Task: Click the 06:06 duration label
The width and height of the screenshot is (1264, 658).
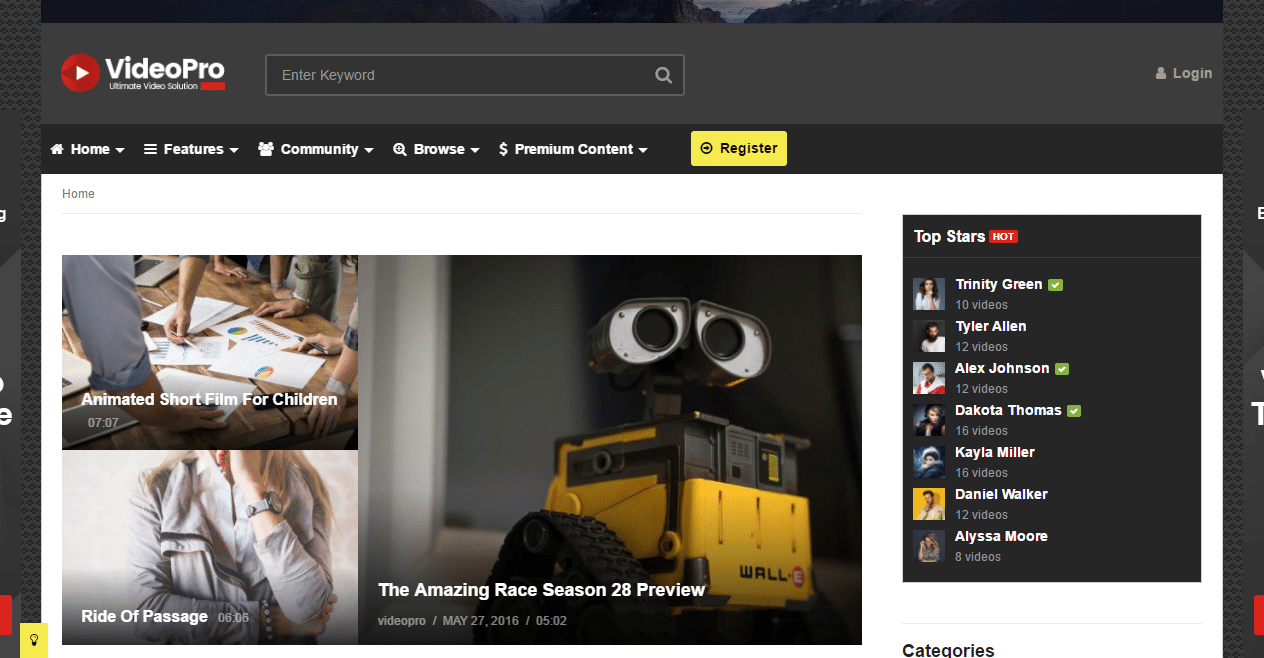Action: 233,618
